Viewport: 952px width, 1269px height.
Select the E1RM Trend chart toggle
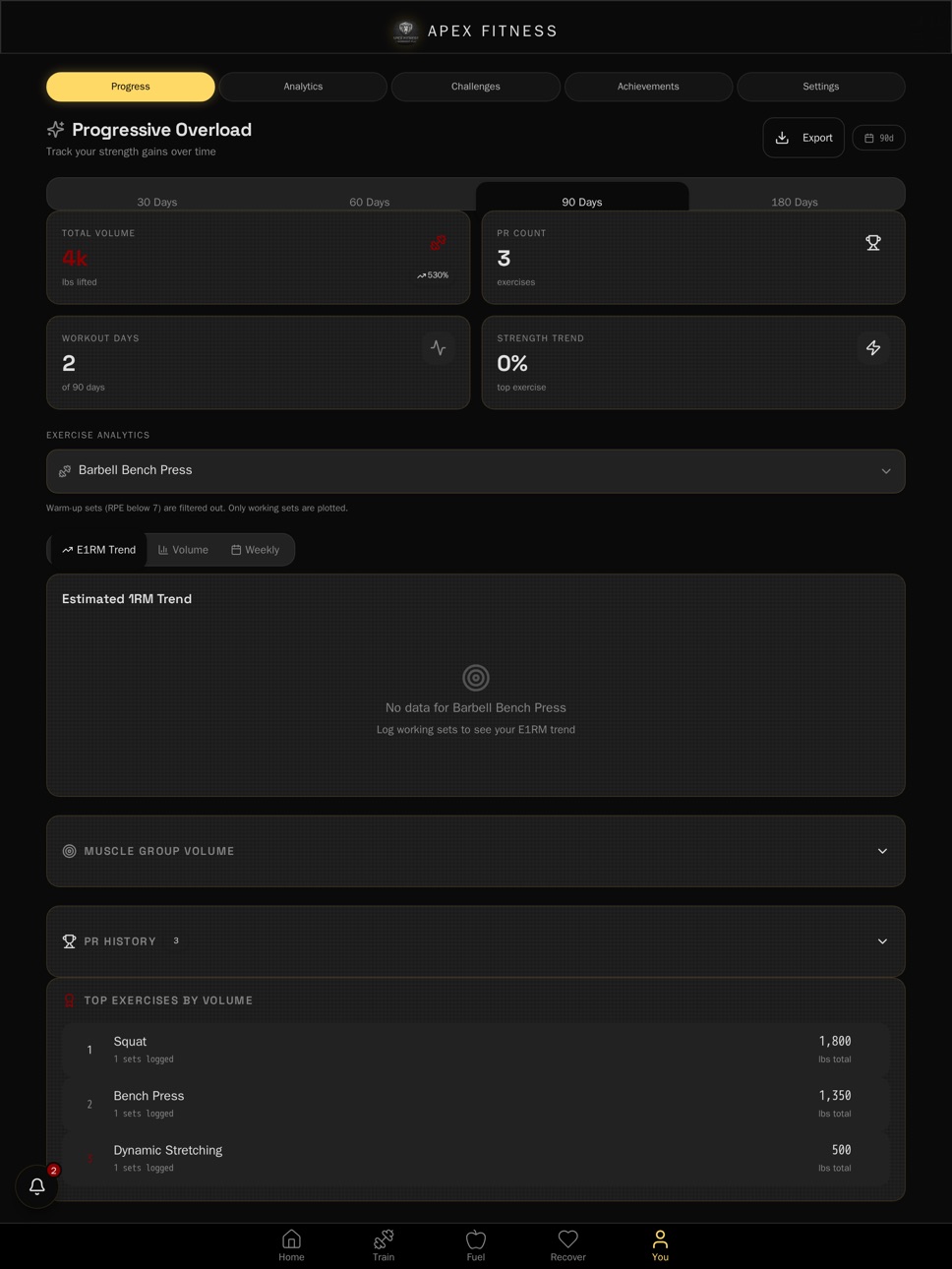tap(98, 550)
